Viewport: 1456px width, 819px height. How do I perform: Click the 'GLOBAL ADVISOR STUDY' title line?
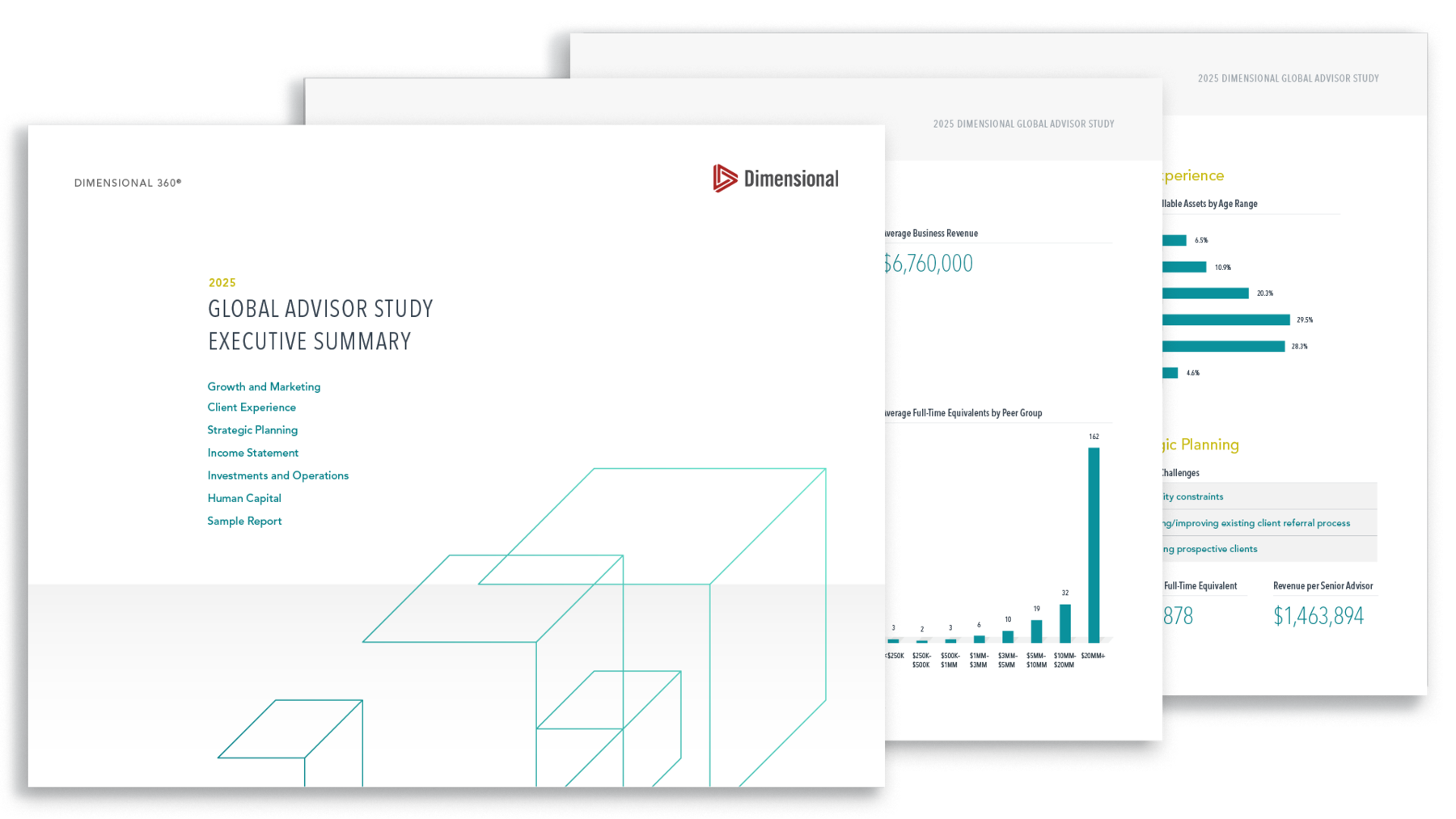coord(320,309)
